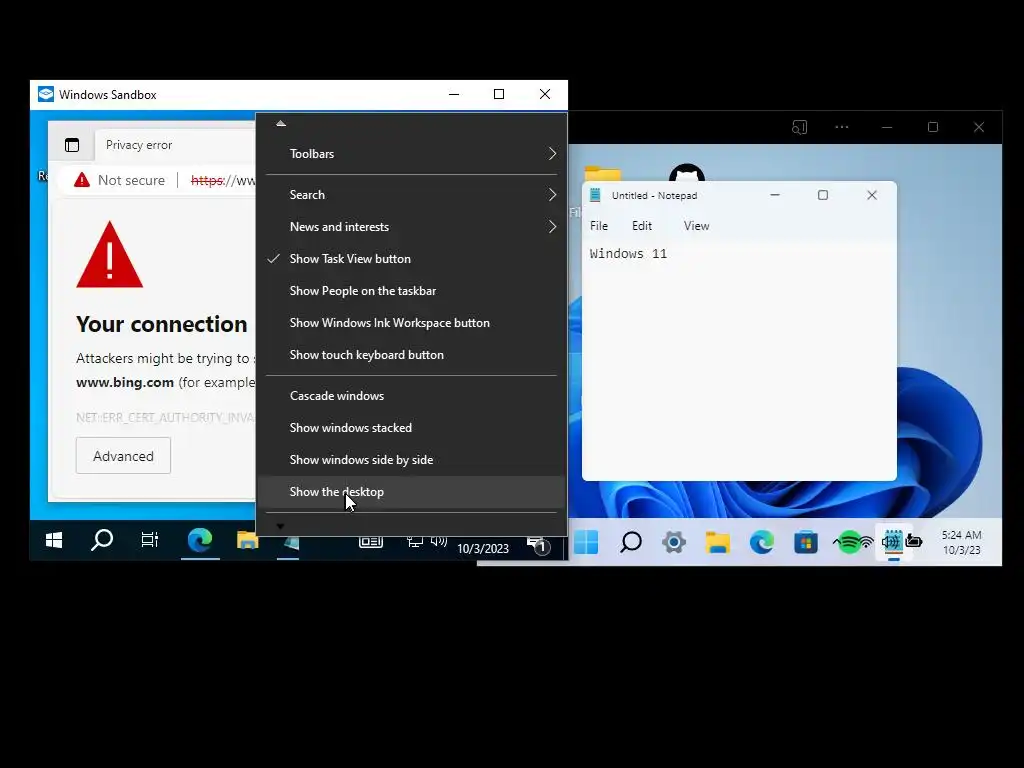This screenshot has width=1024, height=768.
Task: Click the context menu scroll-down arrow
Action: click(x=281, y=526)
